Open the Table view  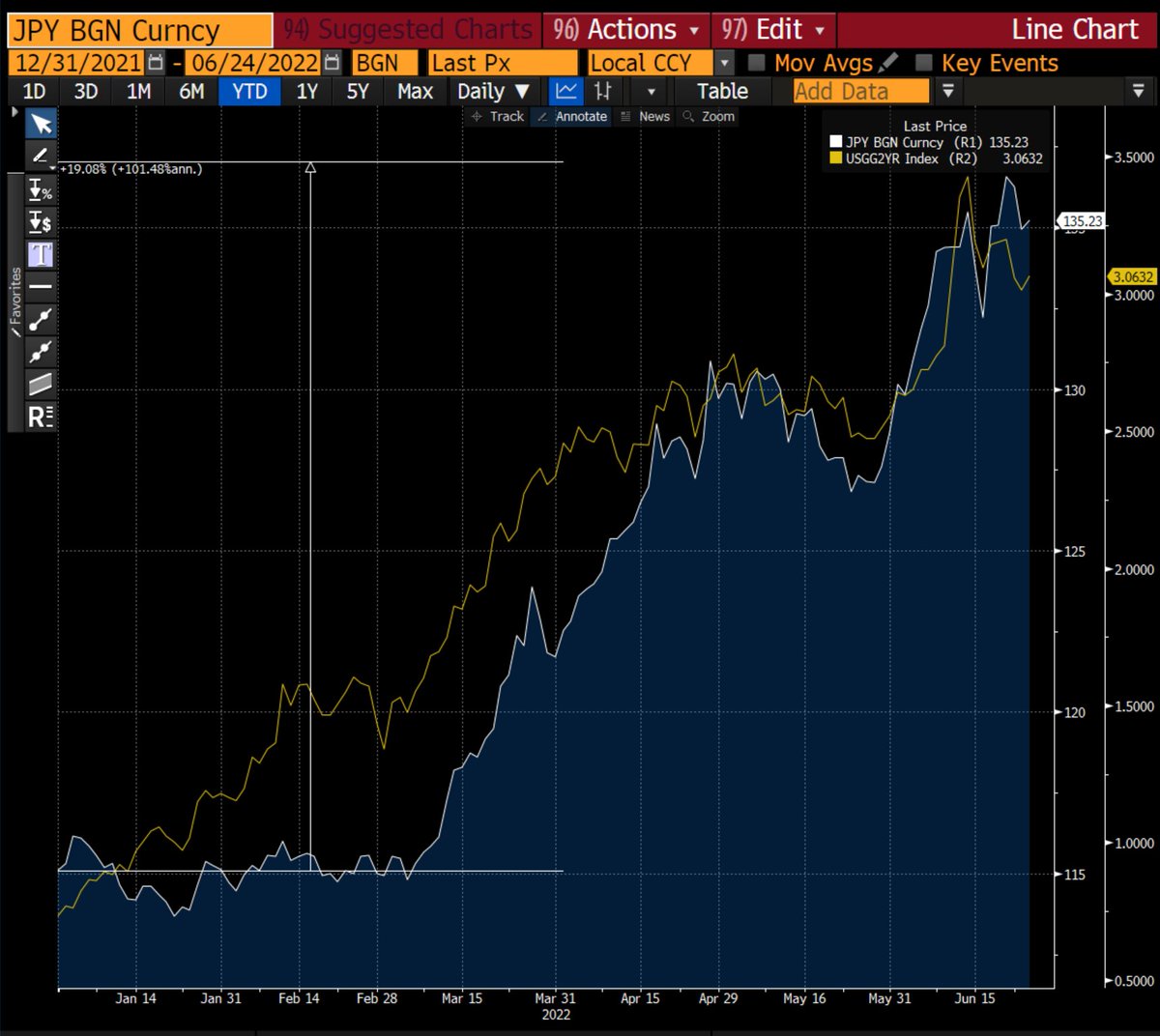(721, 91)
